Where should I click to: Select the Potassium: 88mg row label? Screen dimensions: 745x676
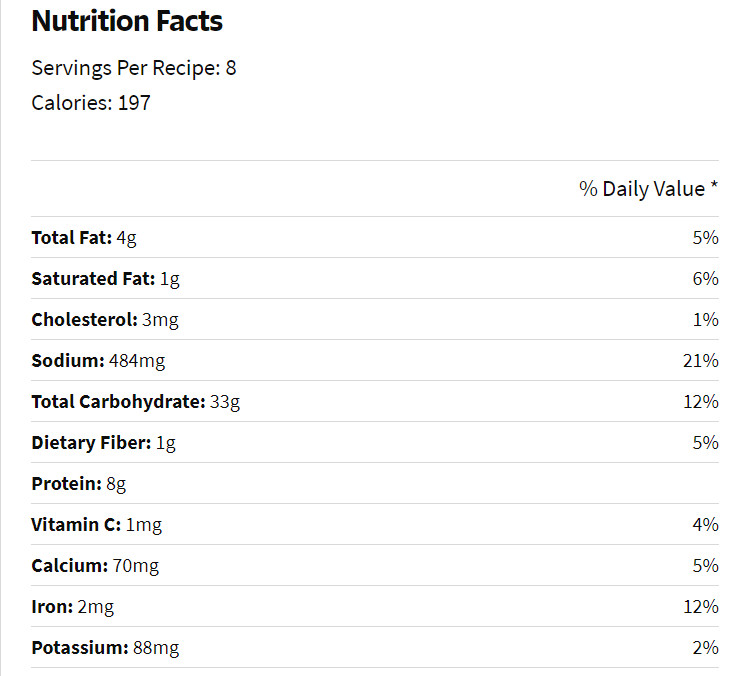[105, 648]
